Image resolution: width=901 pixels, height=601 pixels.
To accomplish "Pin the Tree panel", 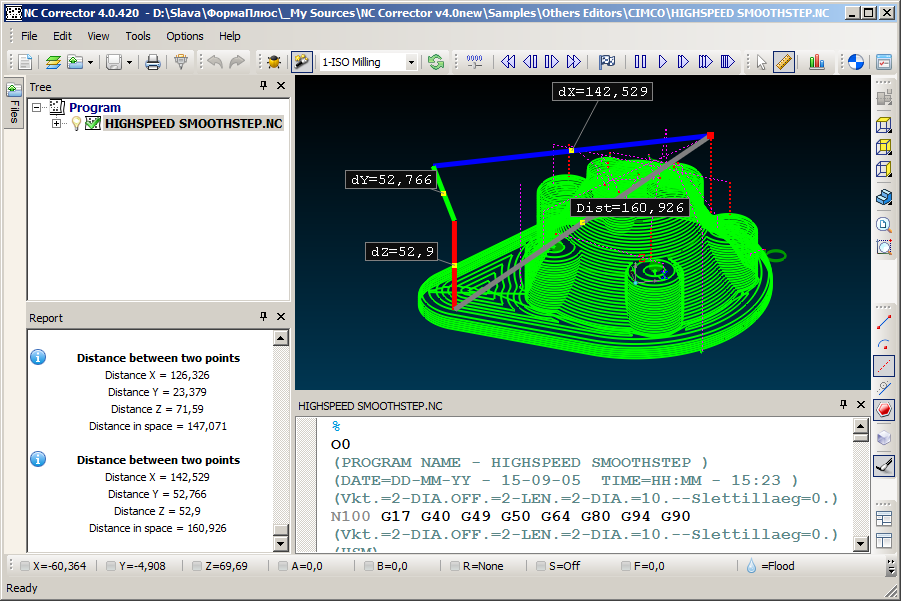I will tap(263, 86).
